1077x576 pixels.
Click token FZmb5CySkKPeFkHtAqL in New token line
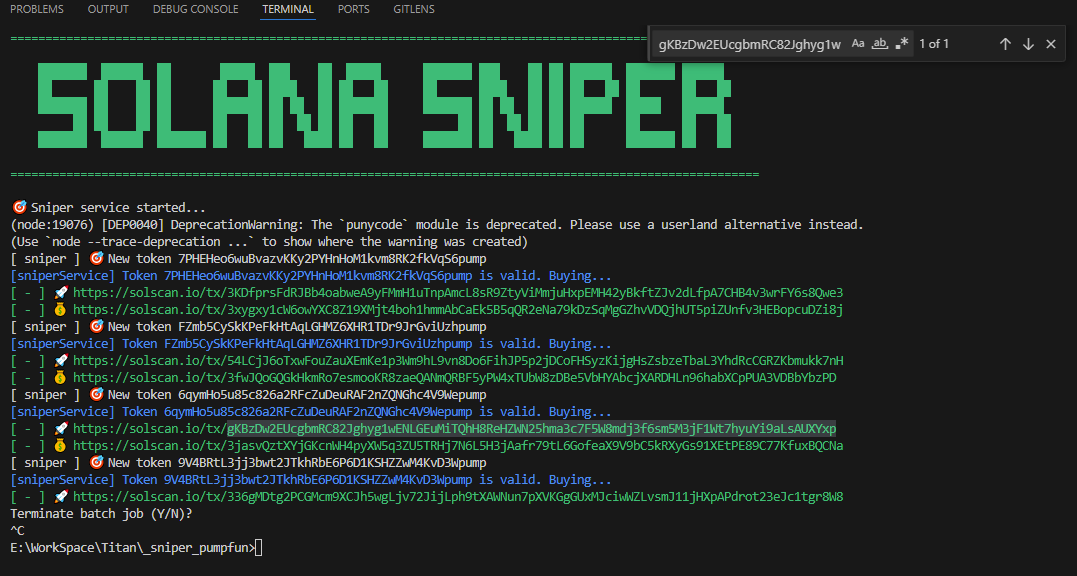point(332,327)
